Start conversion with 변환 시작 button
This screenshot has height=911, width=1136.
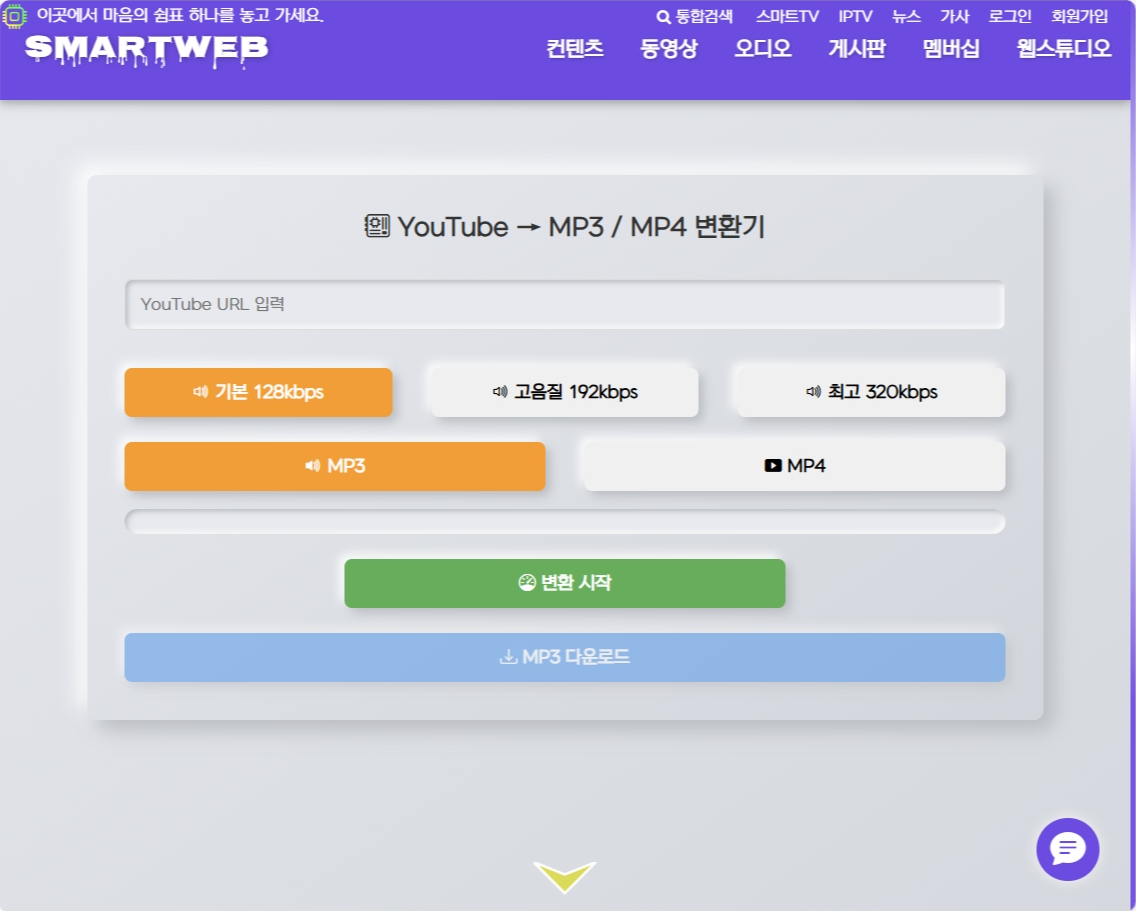(x=564, y=583)
